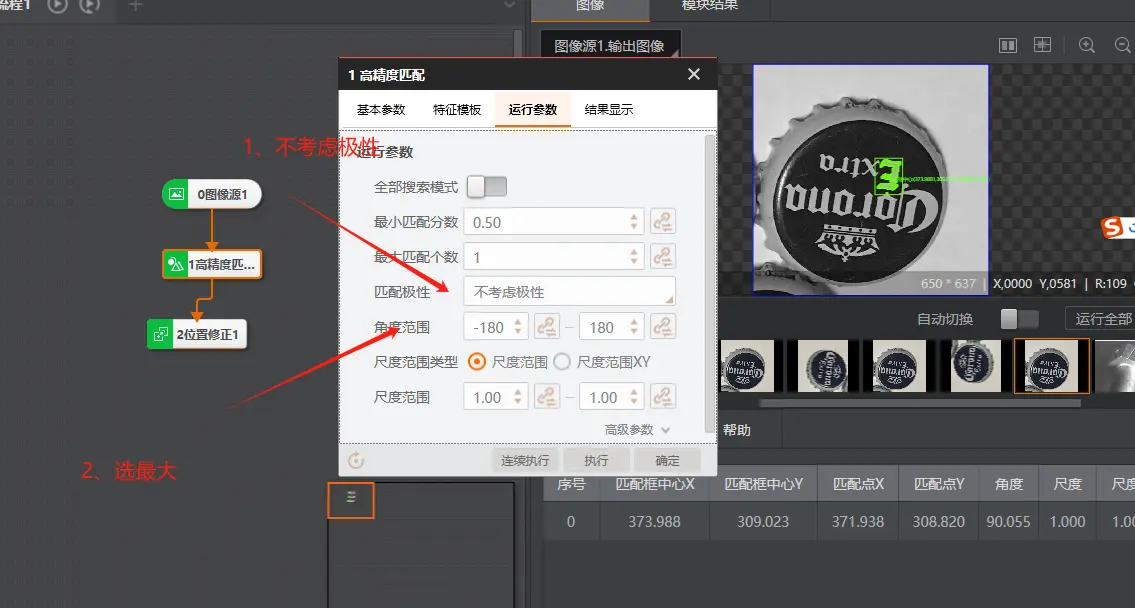
Task: Select the leftmost bottle cap thumbnail
Action: click(748, 366)
